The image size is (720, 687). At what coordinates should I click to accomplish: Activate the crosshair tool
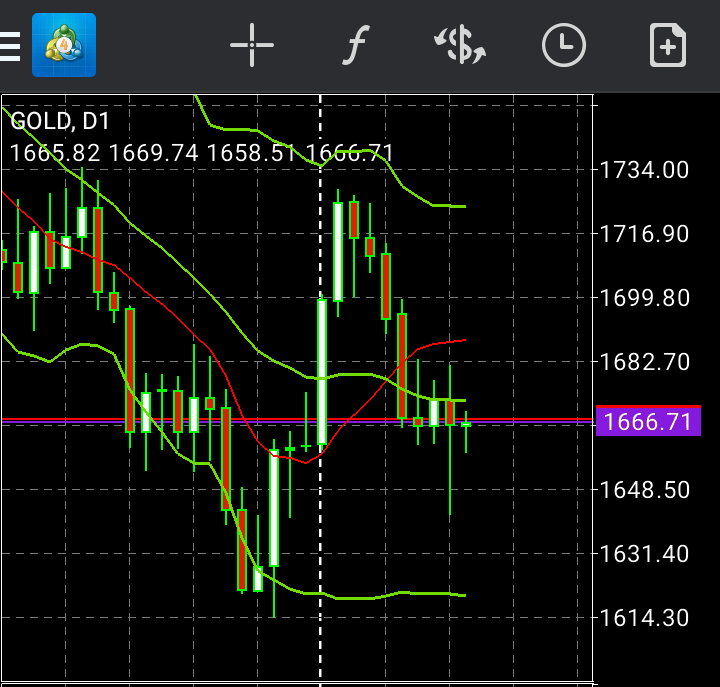point(252,45)
